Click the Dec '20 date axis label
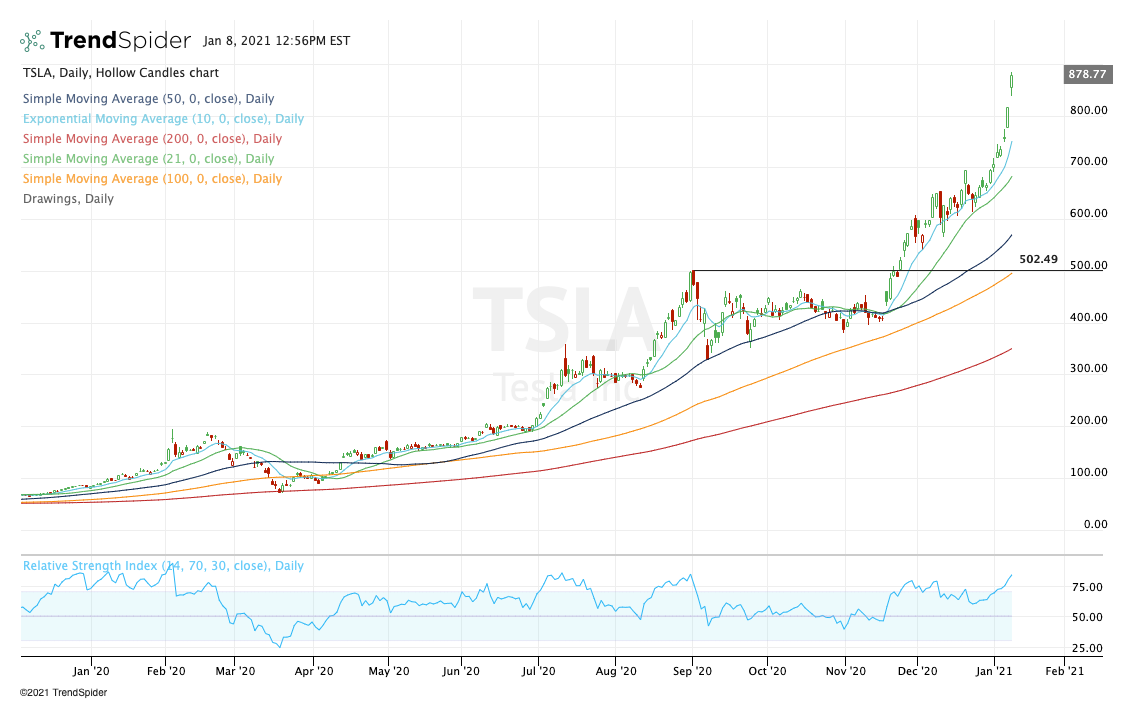The height and width of the screenshot is (702, 1133). click(x=917, y=671)
